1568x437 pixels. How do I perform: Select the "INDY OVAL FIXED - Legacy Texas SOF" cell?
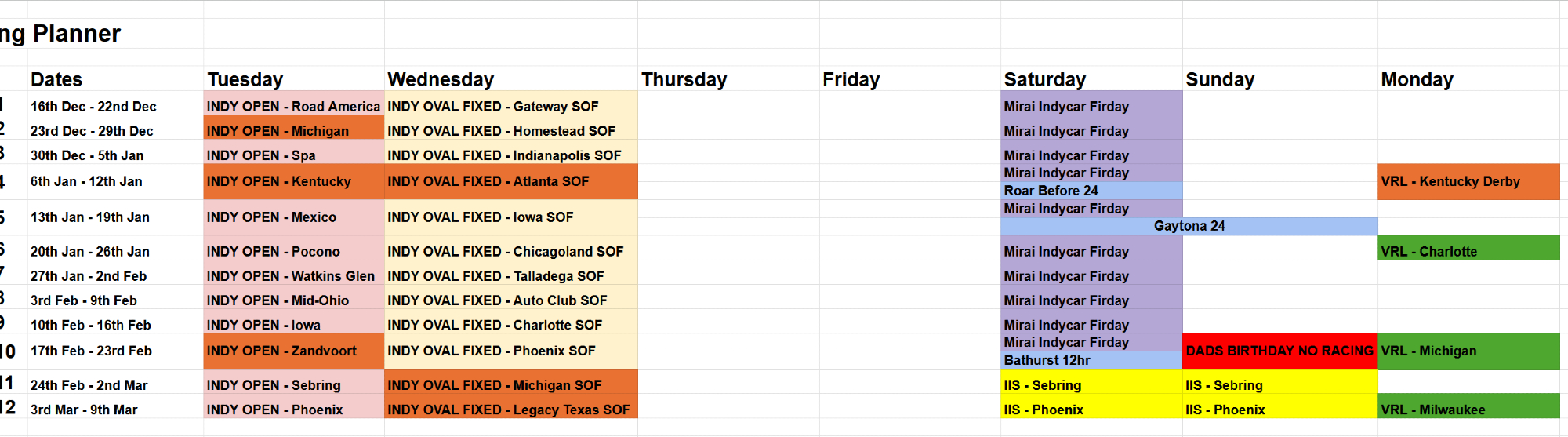[x=510, y=410]
